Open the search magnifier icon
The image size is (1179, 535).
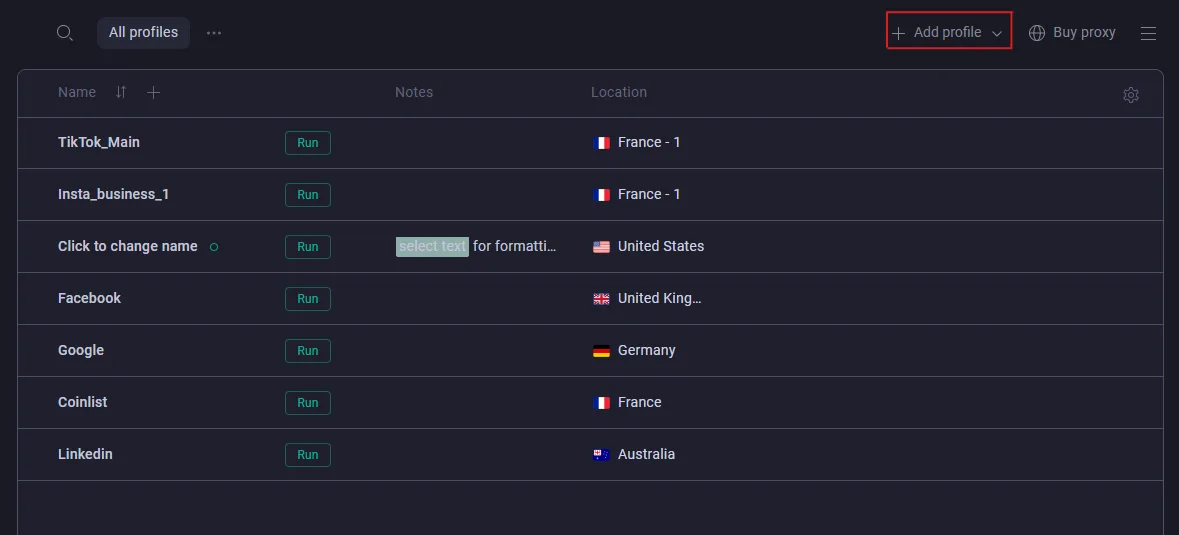point(65,33)
